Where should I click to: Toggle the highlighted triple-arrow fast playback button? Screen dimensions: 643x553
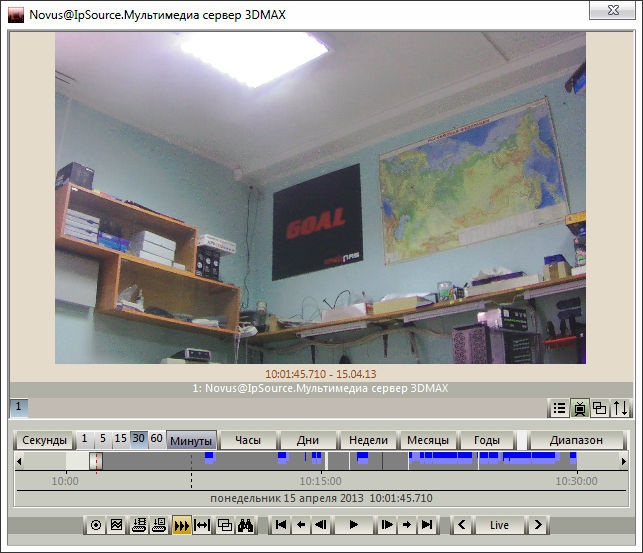[182, 525]
